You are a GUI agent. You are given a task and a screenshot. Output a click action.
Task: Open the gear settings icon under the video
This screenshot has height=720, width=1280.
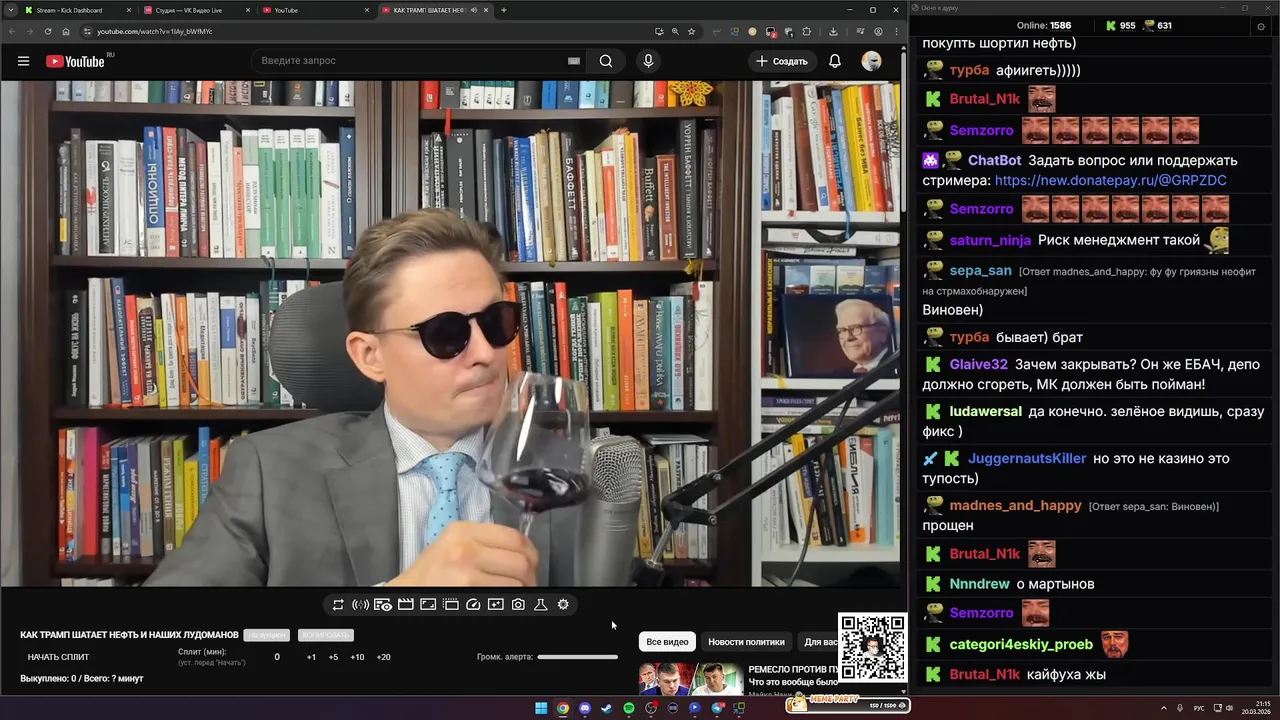tap(563, 605)
